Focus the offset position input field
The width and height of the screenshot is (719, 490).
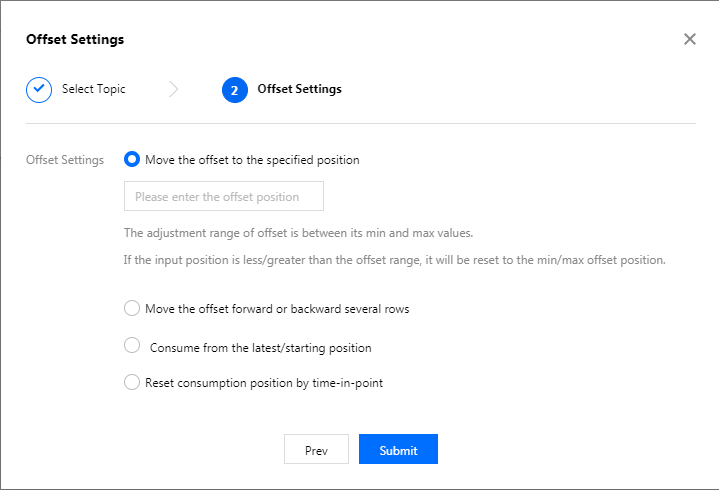pyautogui.click(x=224, y=196)
